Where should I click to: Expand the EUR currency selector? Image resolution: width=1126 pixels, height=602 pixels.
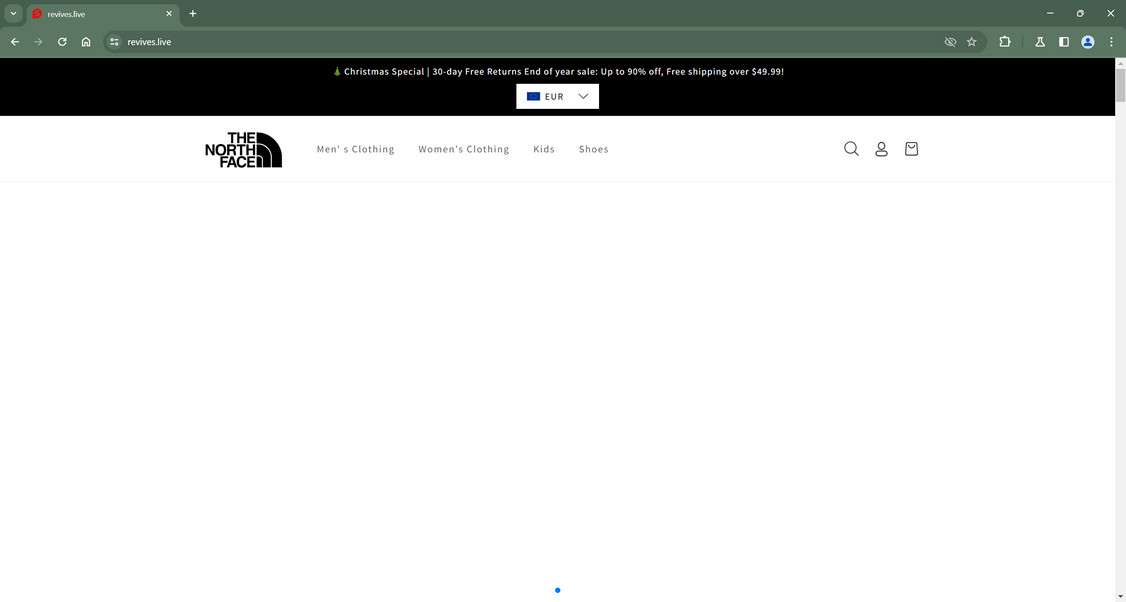pos(557,96)
